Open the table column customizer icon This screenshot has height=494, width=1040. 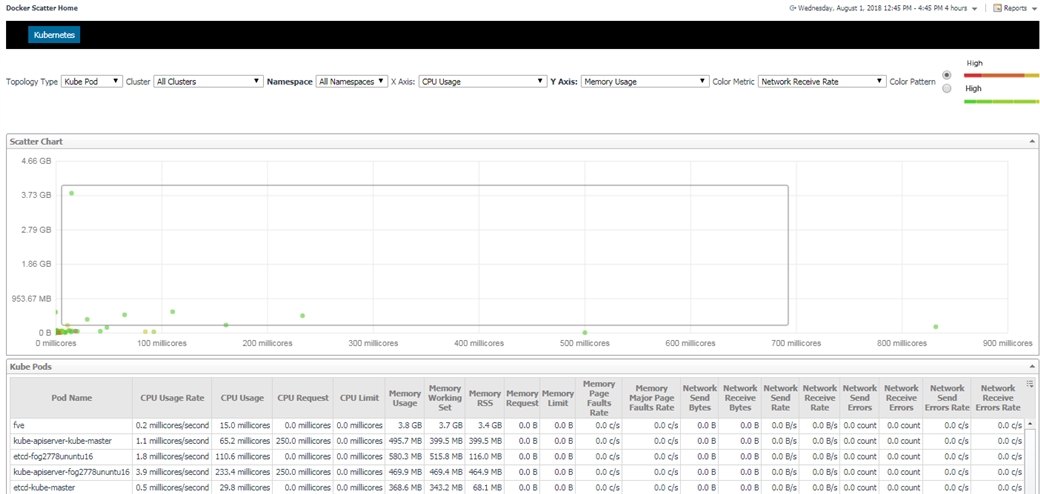(x=1029, y=383)
